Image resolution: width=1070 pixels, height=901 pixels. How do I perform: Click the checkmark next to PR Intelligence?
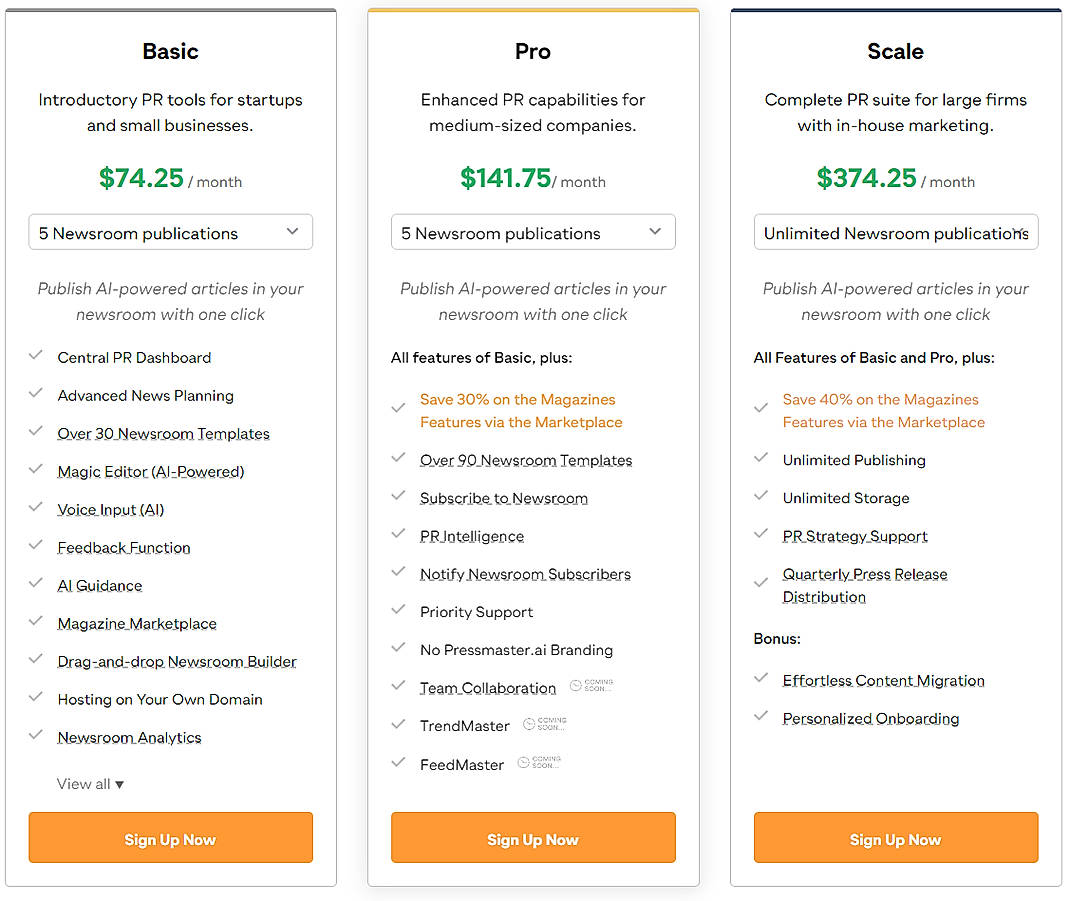coord(399,536)
